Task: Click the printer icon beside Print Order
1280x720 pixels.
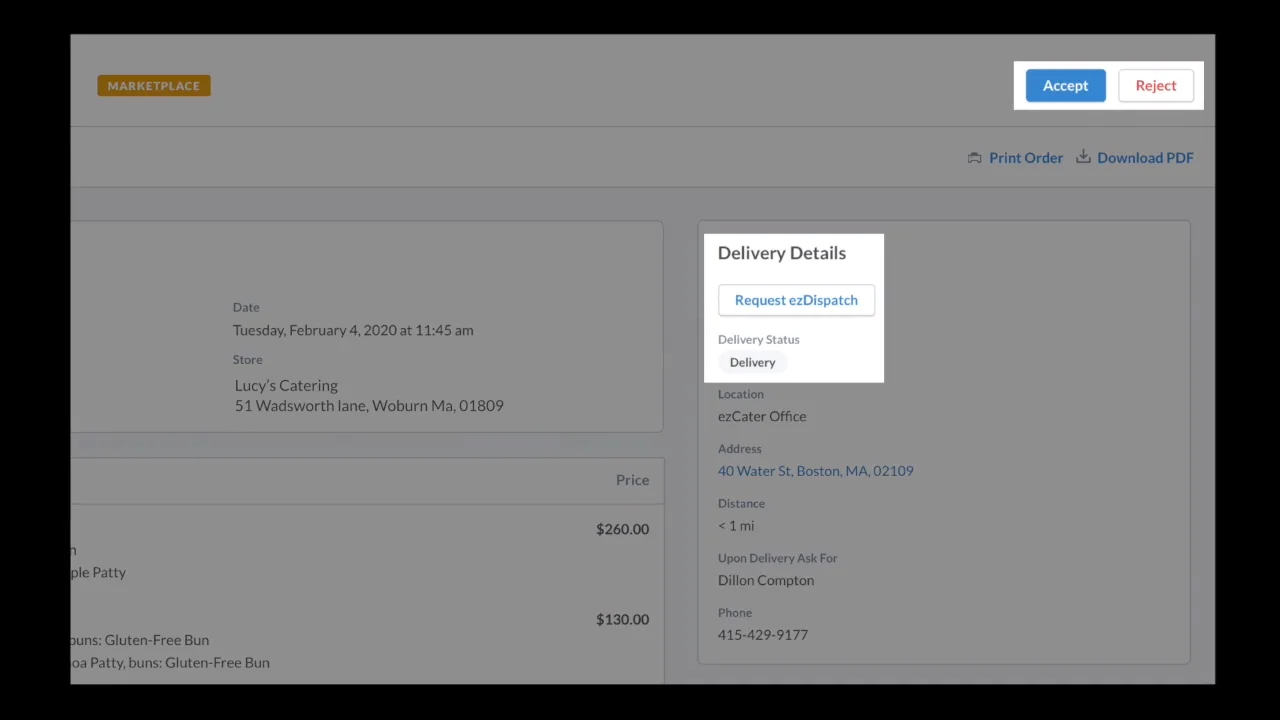Action: [x=975, y=158]
